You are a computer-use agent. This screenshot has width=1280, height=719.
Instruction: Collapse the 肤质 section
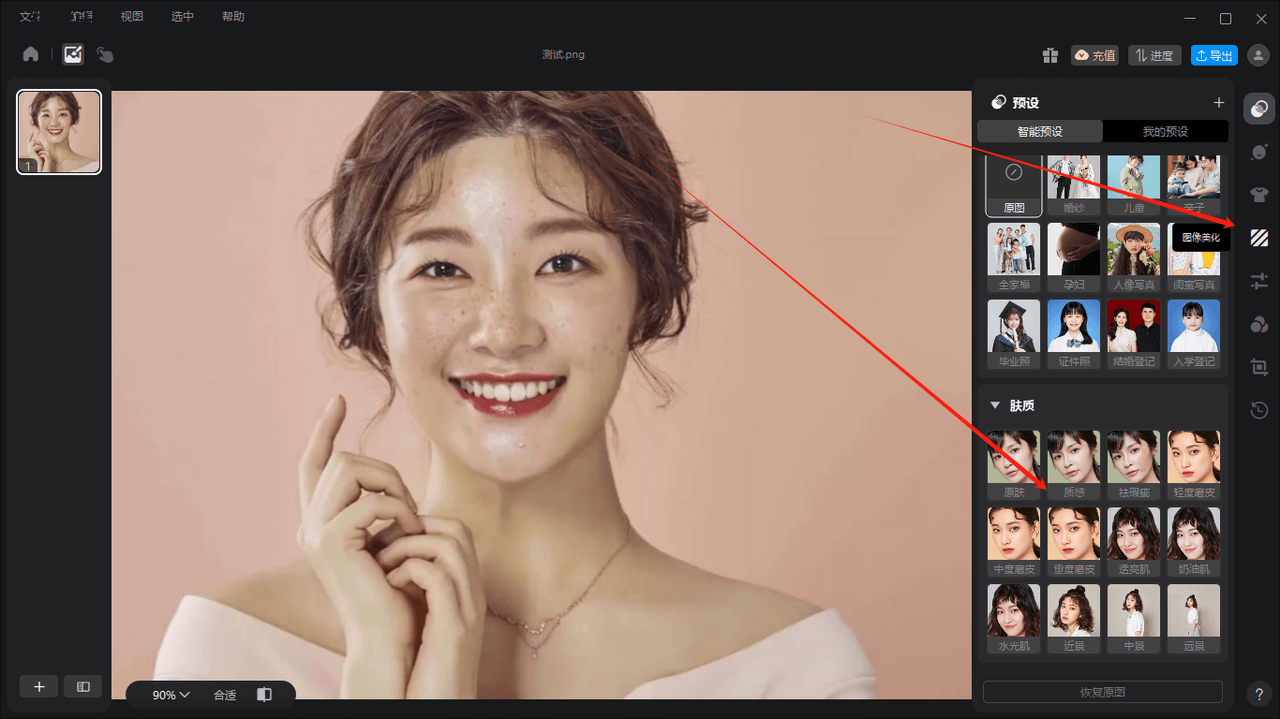point(995,406)
